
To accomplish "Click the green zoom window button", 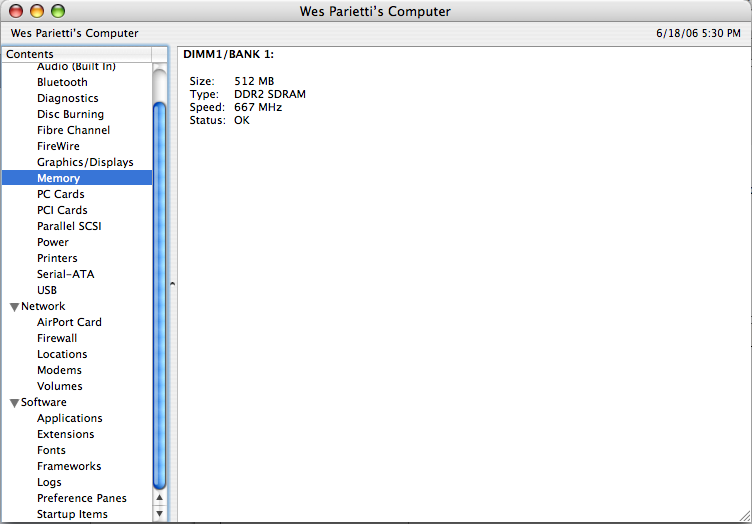I will [x=58, y=11].
